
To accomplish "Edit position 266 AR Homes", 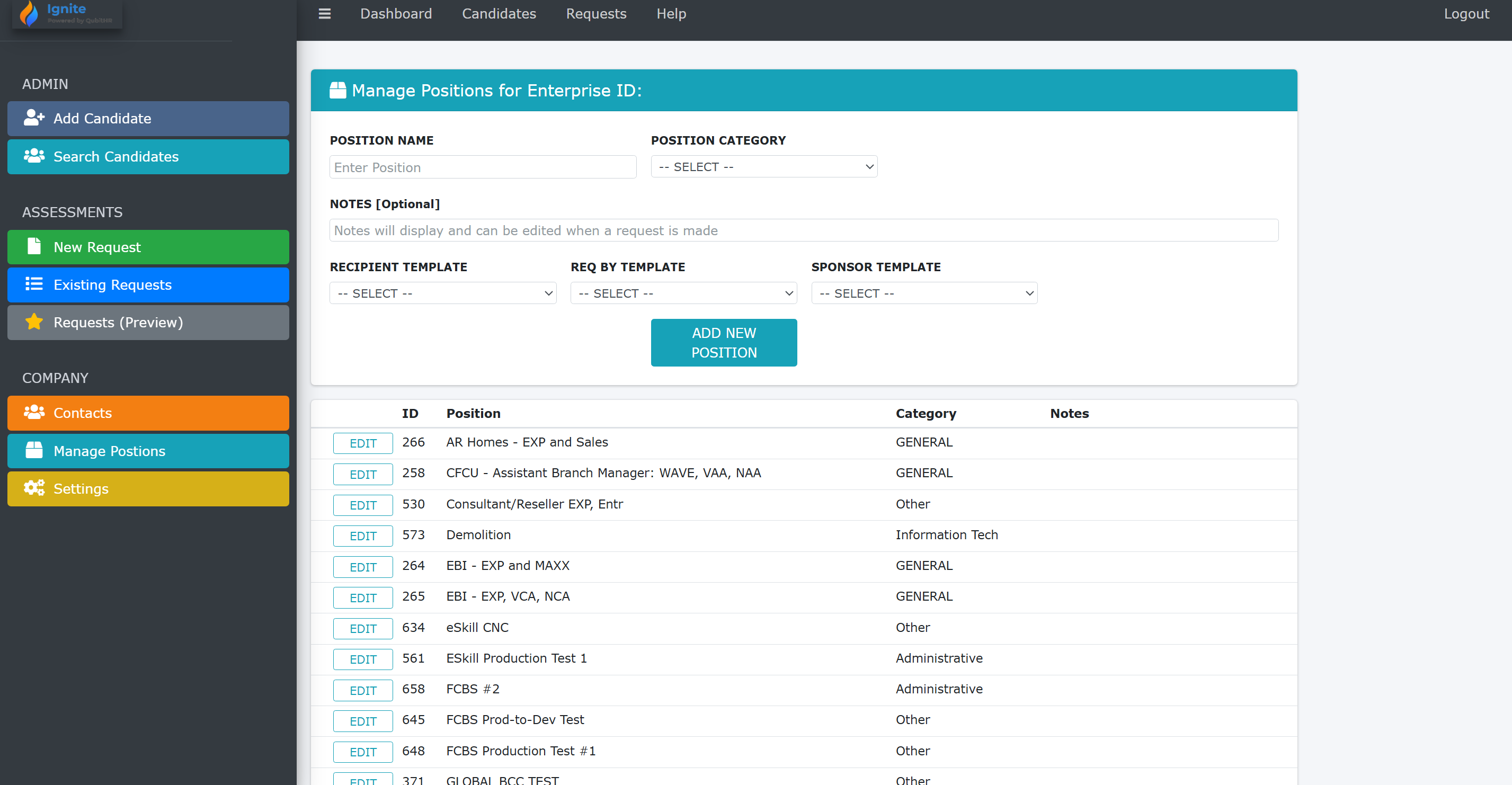I will [x=363, y=443].
